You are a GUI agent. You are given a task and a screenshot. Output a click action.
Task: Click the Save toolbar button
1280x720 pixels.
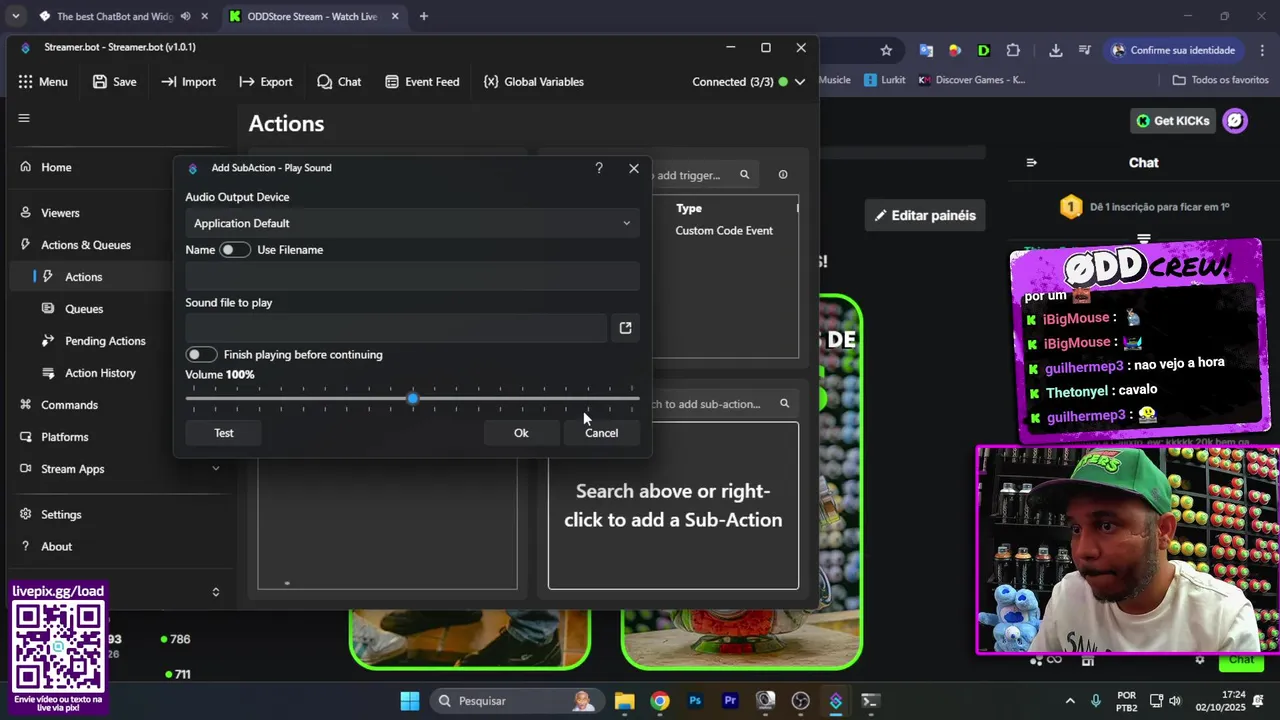click(114, 82)
